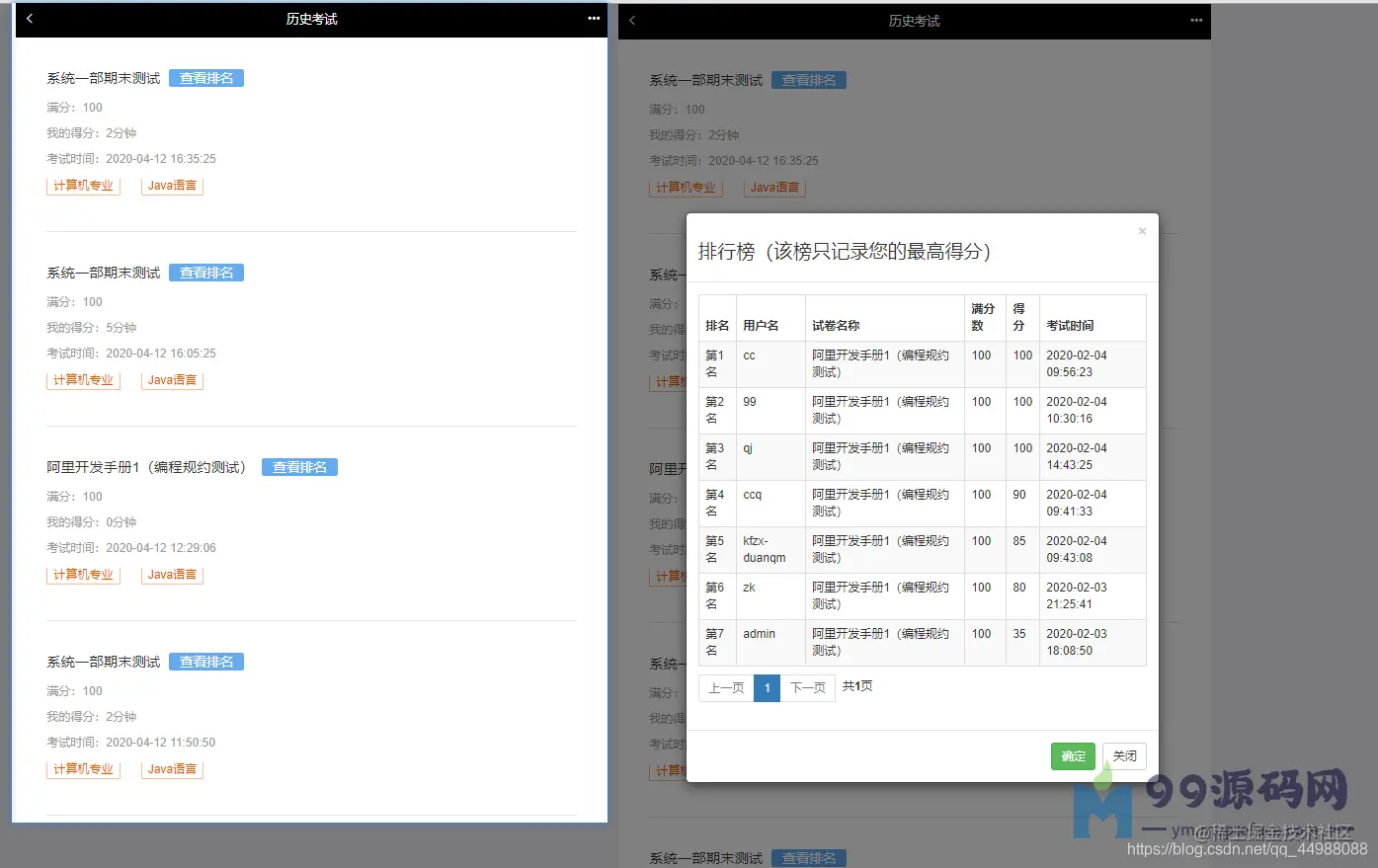Click Java语言 tag under 16:35:25 exam
Screen dimensions: 1378x868
(172, 186)
